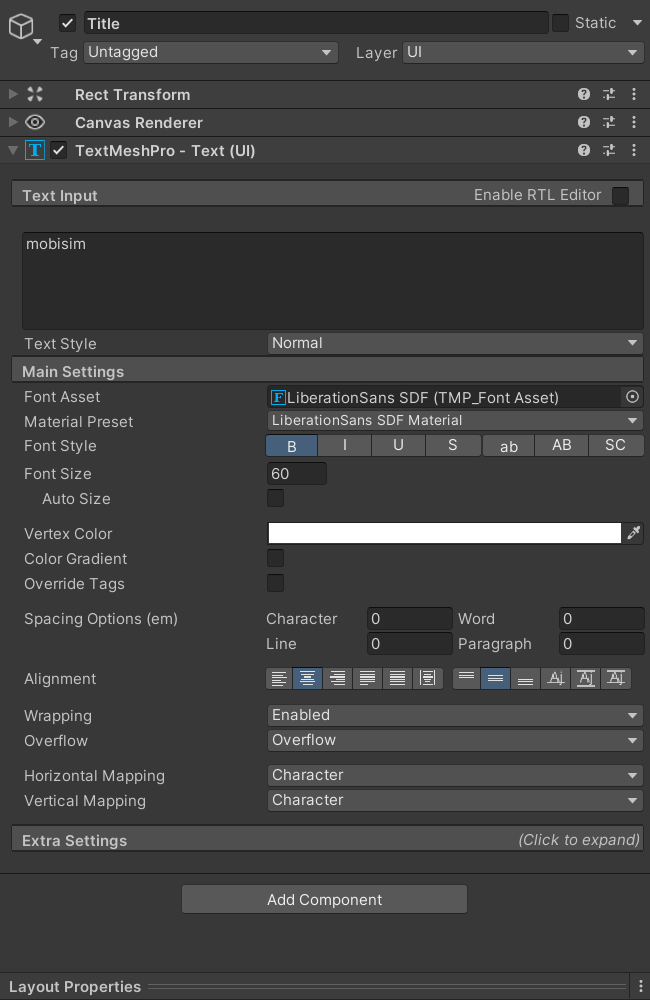The image size is (650, 1000).
Task: Toggle Bold font style
Action: click(x=292, y=445)
